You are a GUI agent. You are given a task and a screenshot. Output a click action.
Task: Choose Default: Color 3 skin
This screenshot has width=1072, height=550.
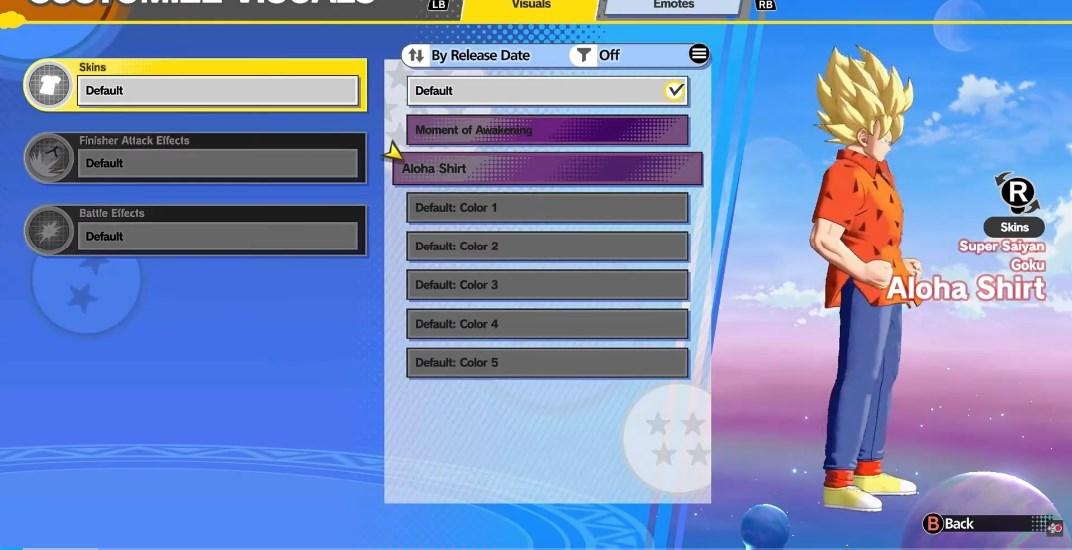(548, 285)
